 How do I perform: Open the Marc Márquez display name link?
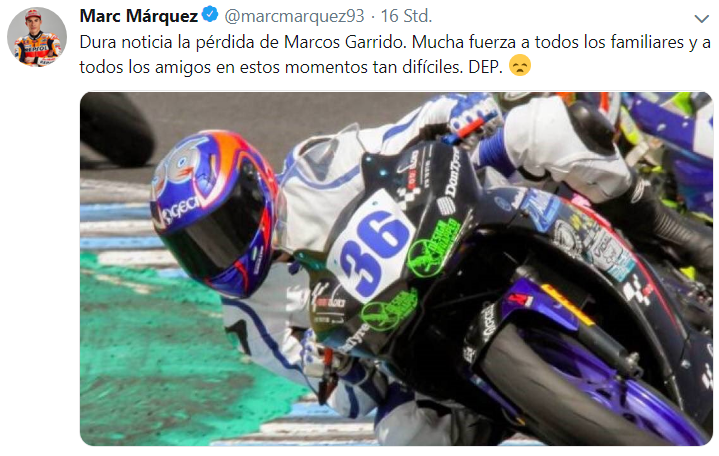coord(138,16)
